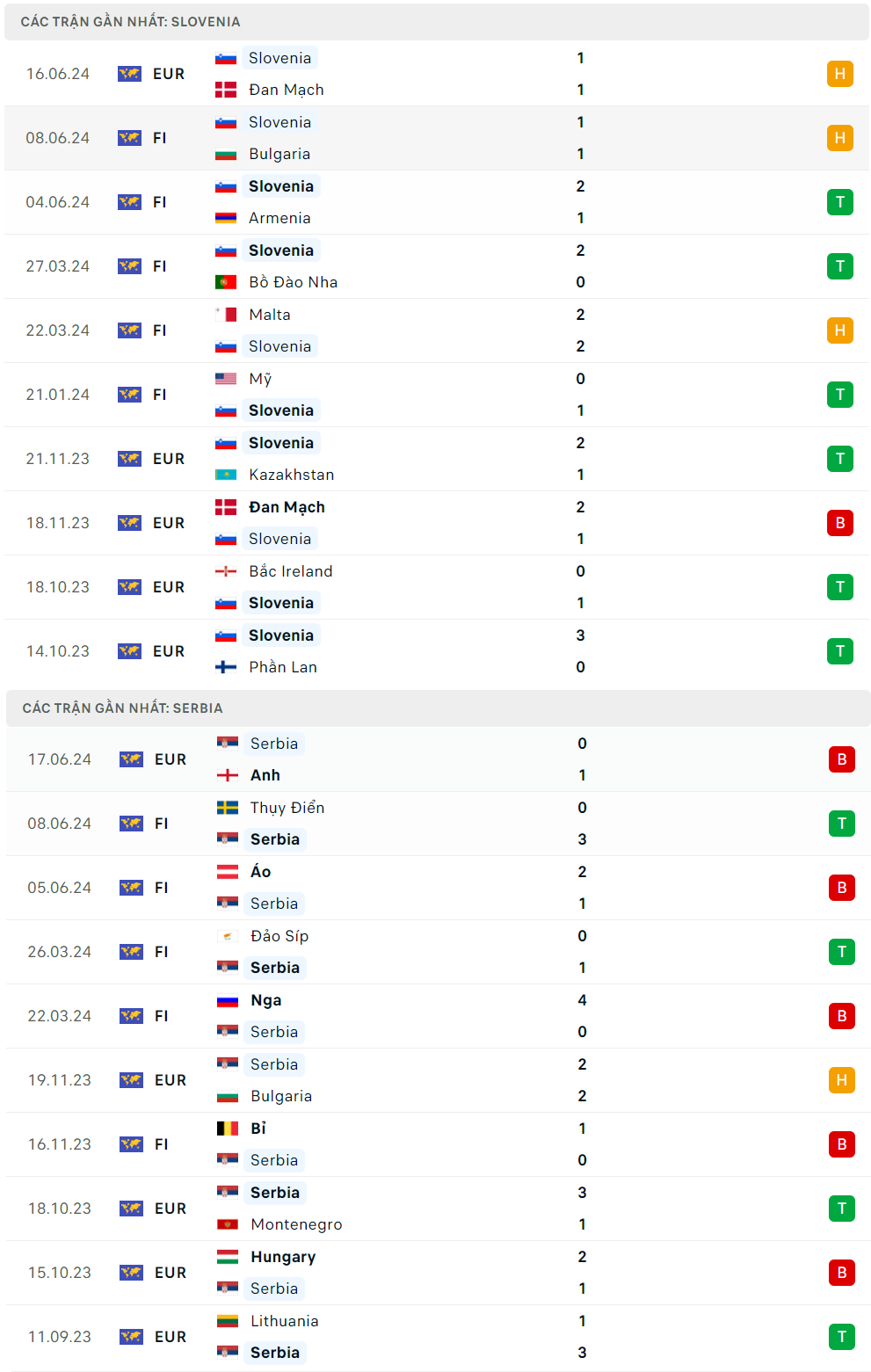The height and width of the screenshot is (1372, 871).
Task: Click the red B badge for Serbia vs Anh
Action: click(x=841, y=759)
